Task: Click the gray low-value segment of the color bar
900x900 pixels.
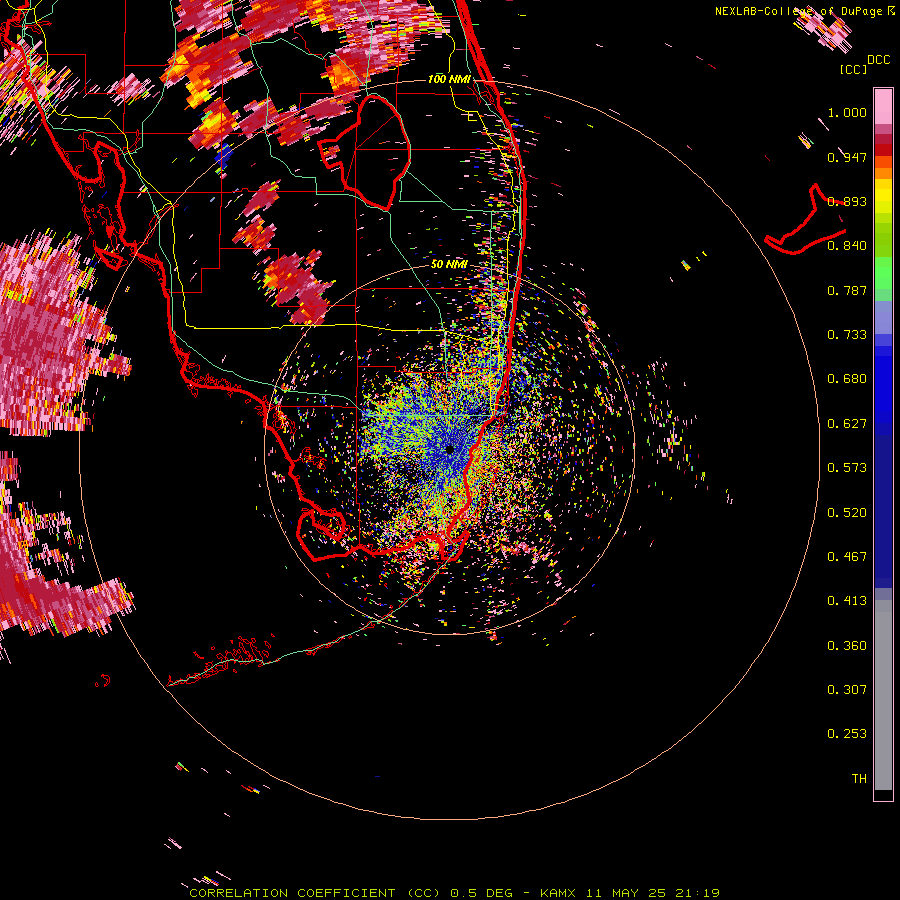Action: pos(883,695)
